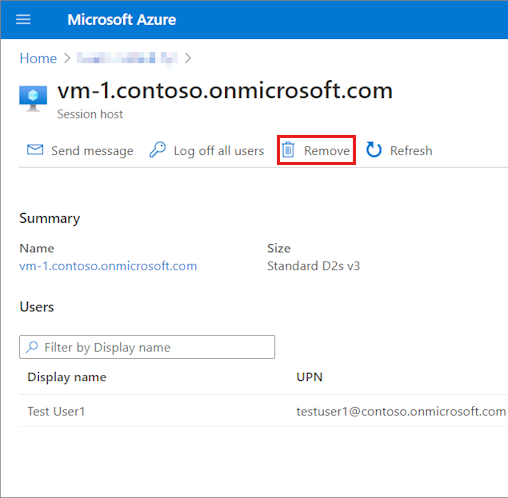
Task: Click the chevron after Home breadcrumb
Action: 67,58
